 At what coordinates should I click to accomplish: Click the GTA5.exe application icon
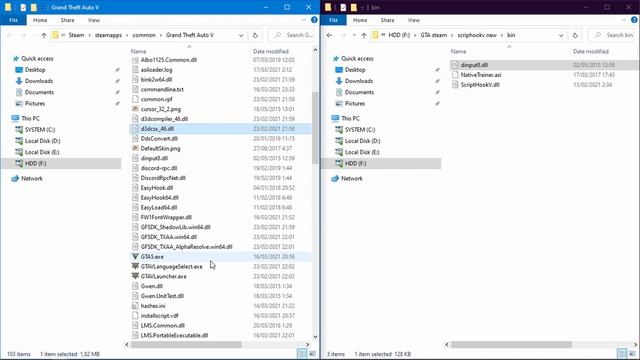[x=135, y=257]
